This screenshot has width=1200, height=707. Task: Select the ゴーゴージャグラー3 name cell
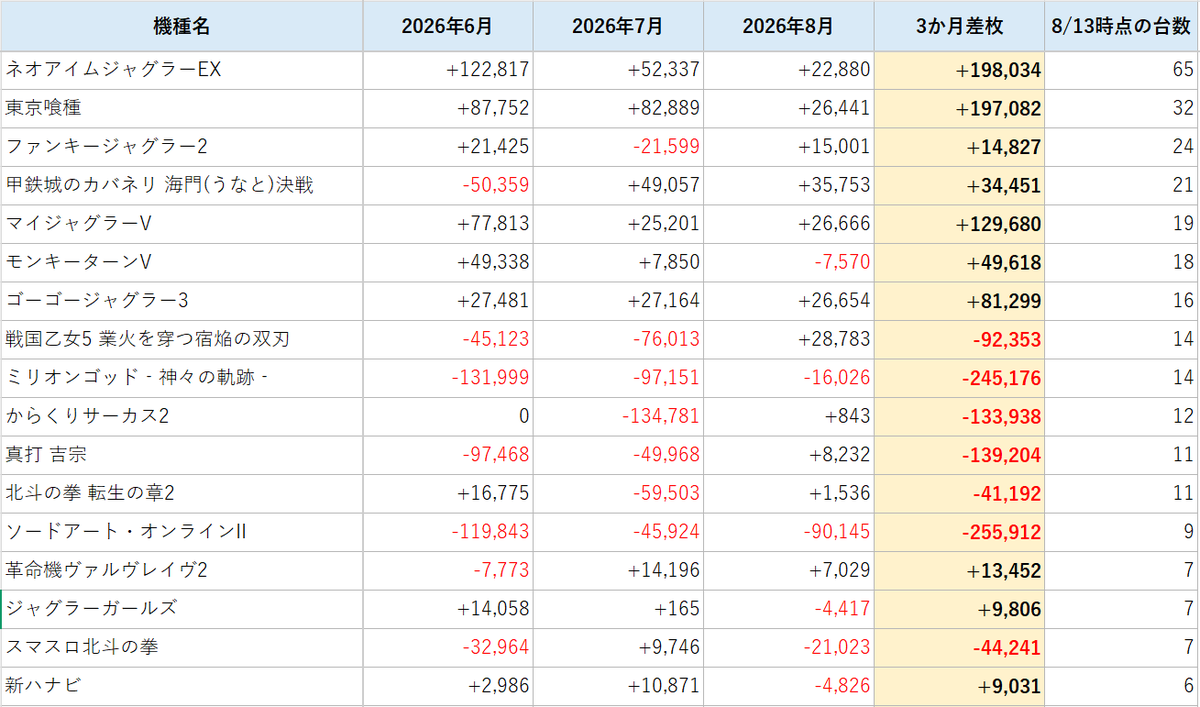[x=181, y=301]
